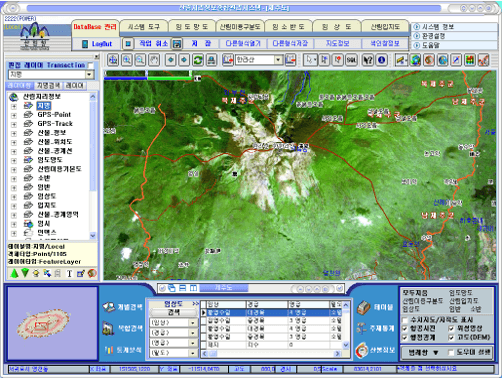Expand the GPS-Track tree node
This screenshot has height=378, width=502.
click(x=14, y=124)
